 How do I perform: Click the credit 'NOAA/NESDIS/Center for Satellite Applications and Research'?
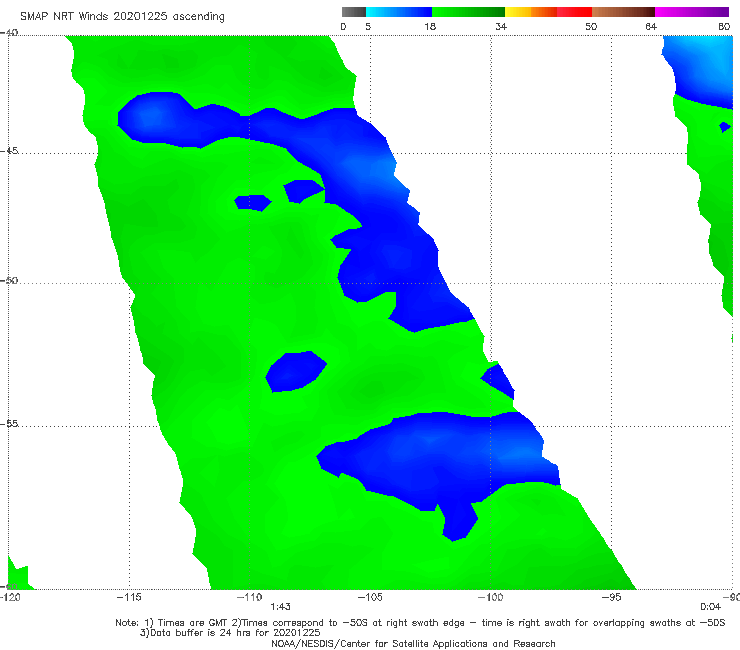(x=413, y=643)
